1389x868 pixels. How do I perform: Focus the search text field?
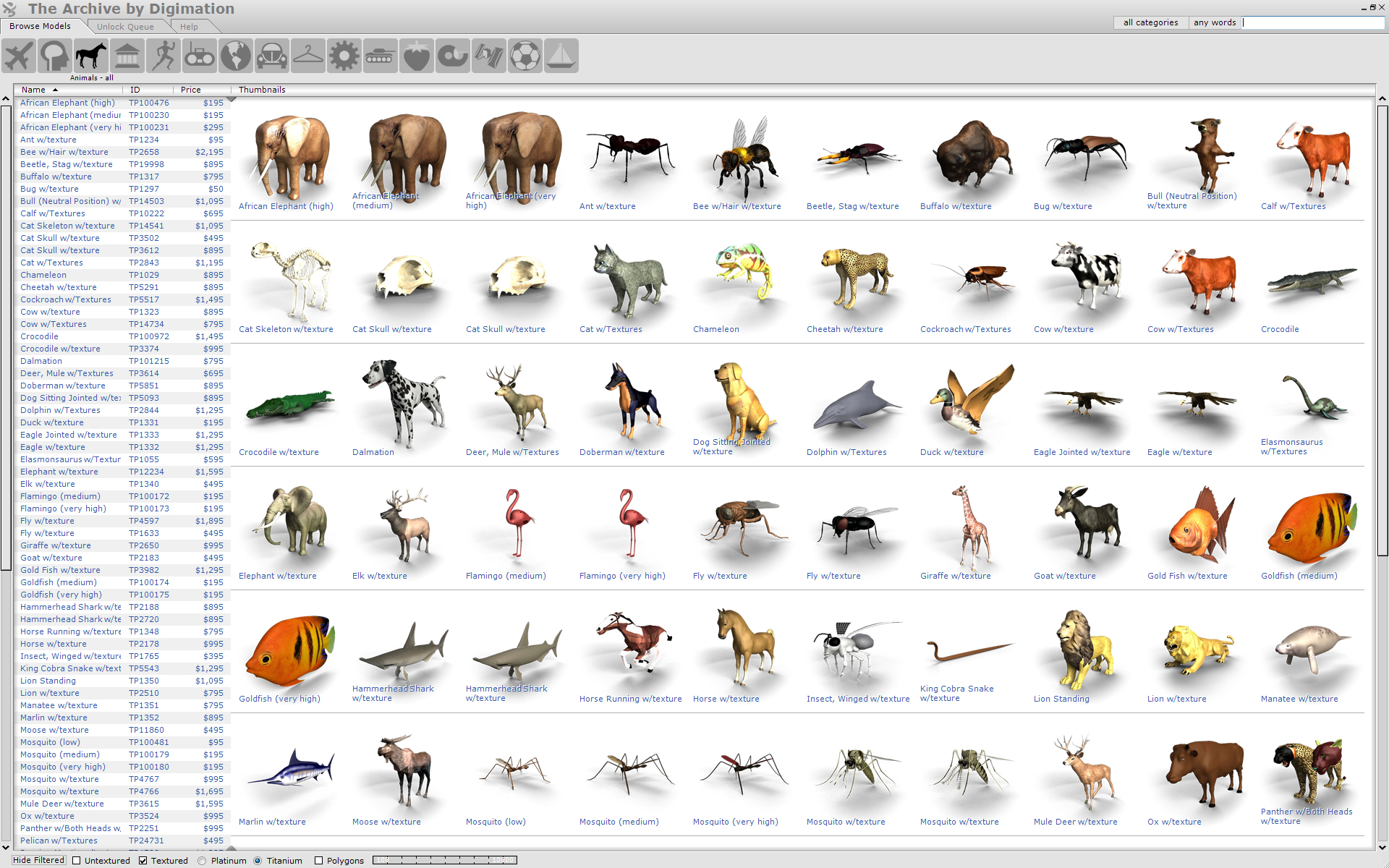coord(1313,22)
